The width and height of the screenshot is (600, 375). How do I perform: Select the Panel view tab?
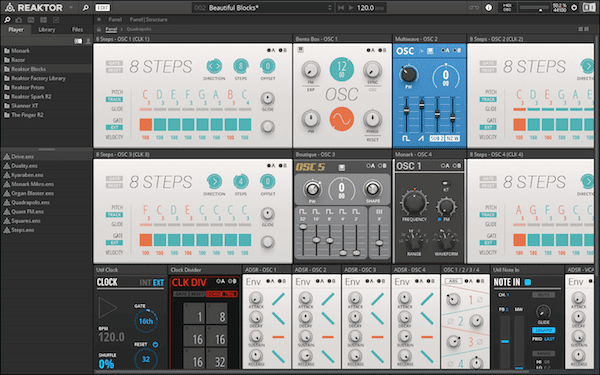115,20
